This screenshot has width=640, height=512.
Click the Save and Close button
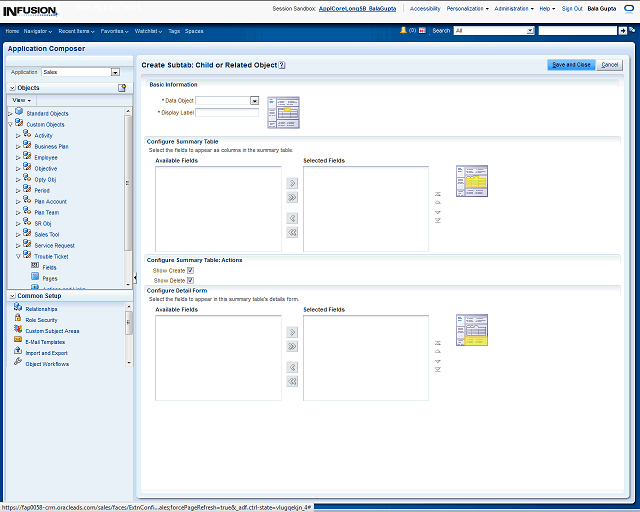[570, 65]
